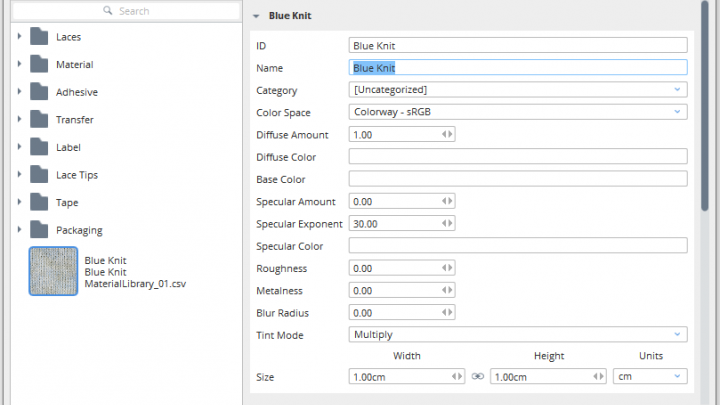Open the size Units dropdown
Image resolution: width=720 pixels, height=405 pixels.
[x=648, y=377]
